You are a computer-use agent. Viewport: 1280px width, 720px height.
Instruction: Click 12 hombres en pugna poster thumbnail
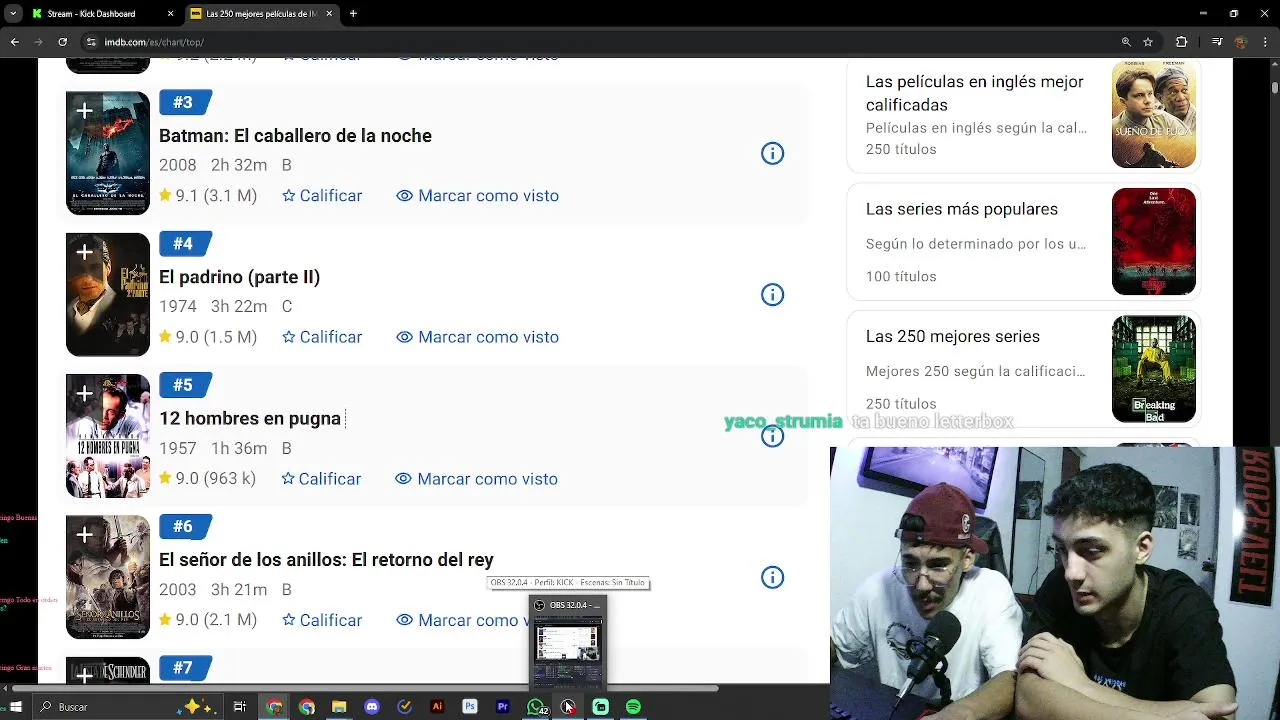click(x=108, y=436)
